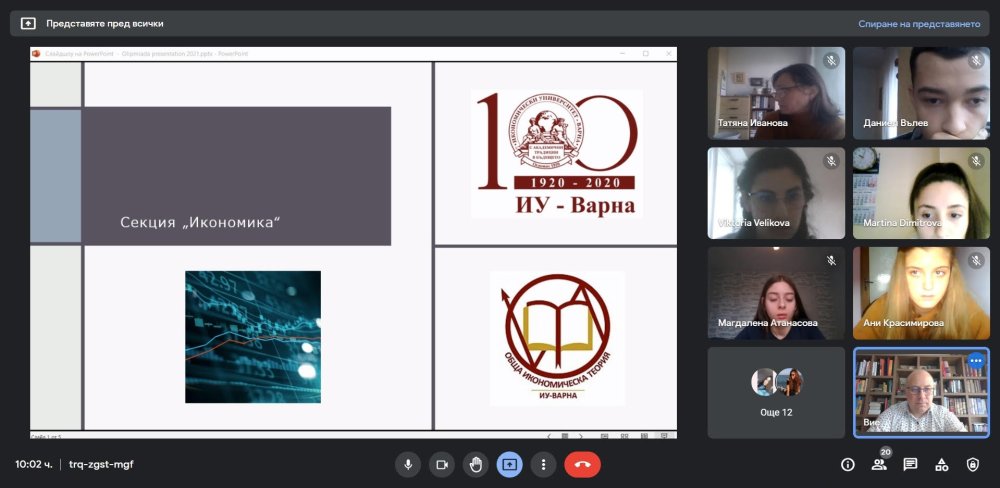The height and width of the screenshot is (488, 1000).
Task: Select Ани Красимирова's video tile
Action: pos(921,293)
